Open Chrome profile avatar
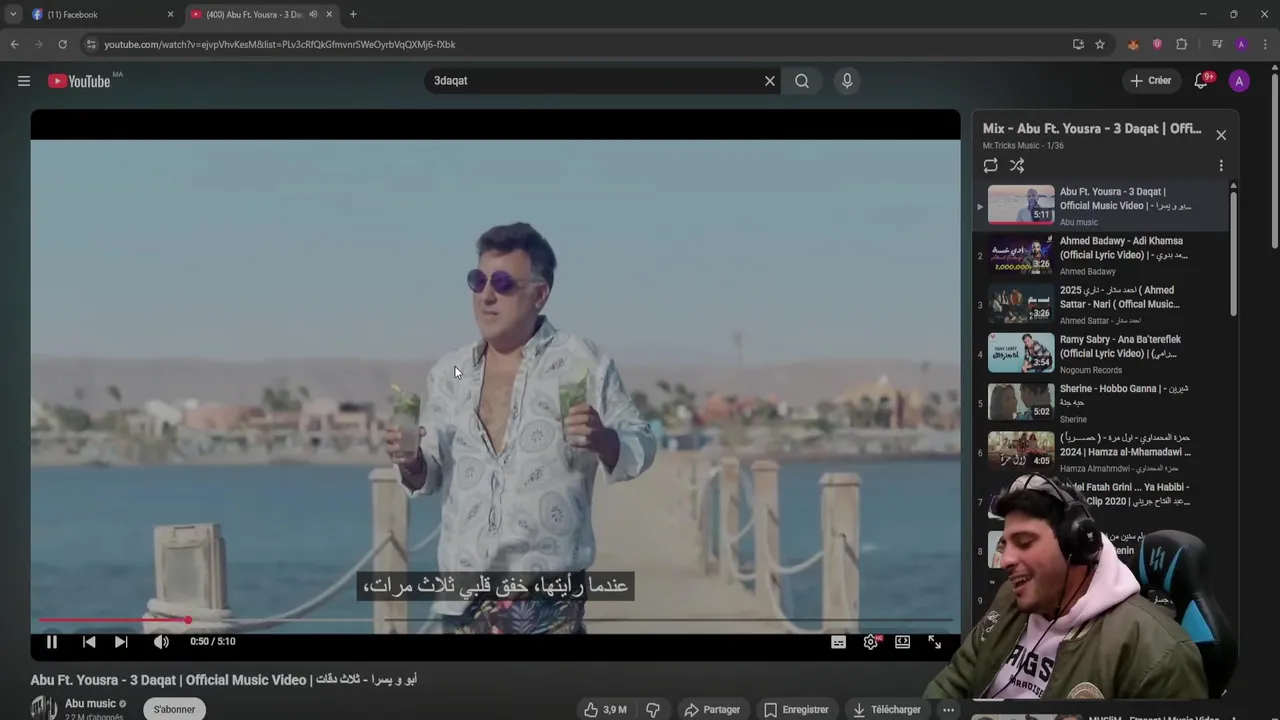 point(1241,44)
